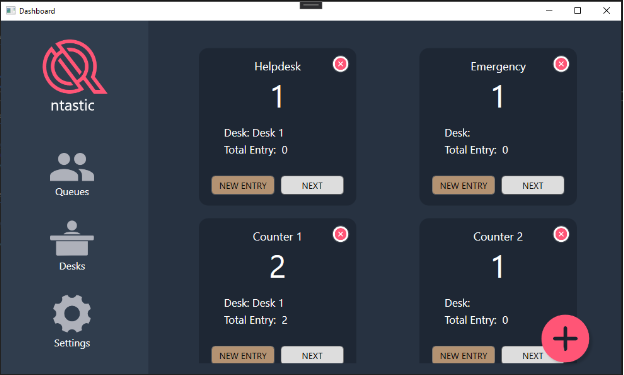624x375 pixels.
Task: Open the Desks section icon
Action: coord(72,238)
